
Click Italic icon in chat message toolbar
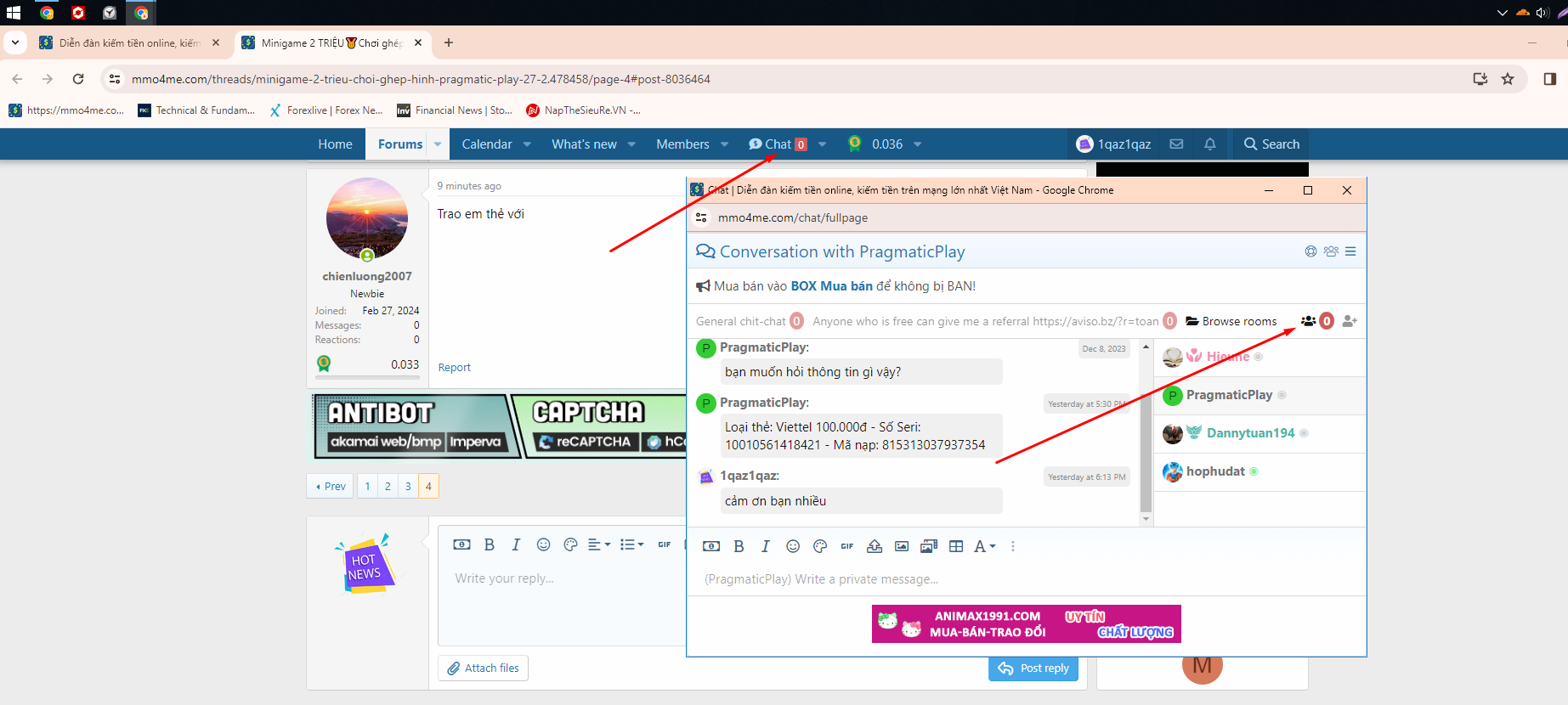(765, 546)
